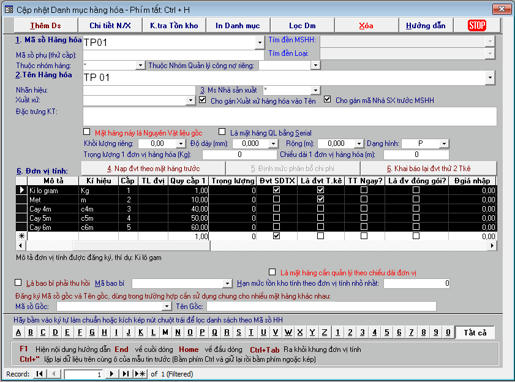The image size is (515, 382).
Task: Select the Cay 6m cell in unit table
Action: [53, 227]
